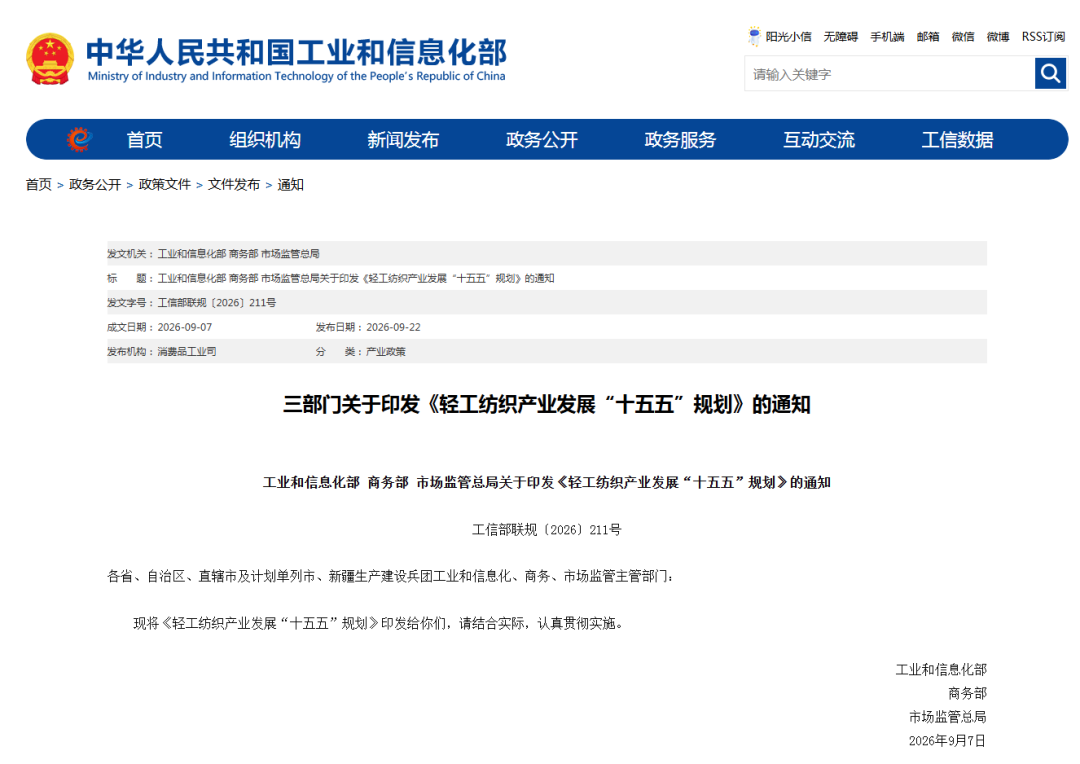Open the 手机端 mobile link

[x=887, y=37]
